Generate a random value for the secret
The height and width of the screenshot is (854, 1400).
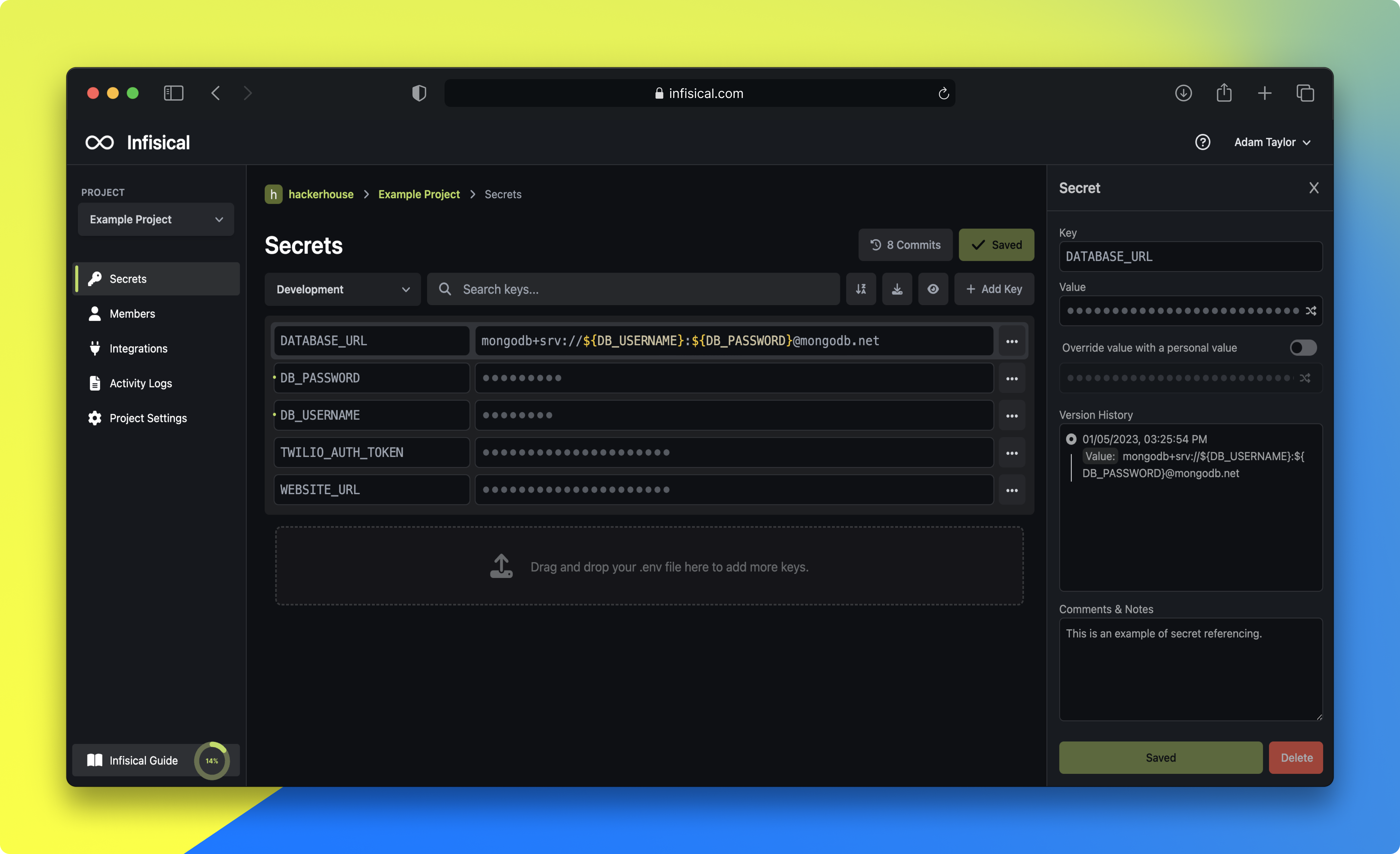tap(1311, 311)
